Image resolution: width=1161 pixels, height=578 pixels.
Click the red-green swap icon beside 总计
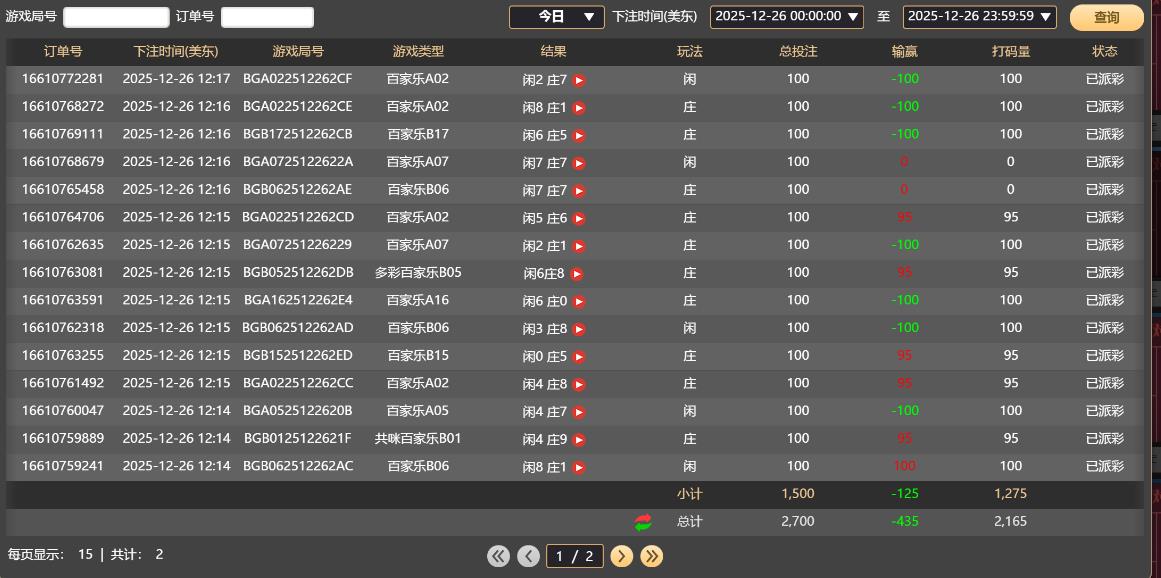[x=642, y=522]
